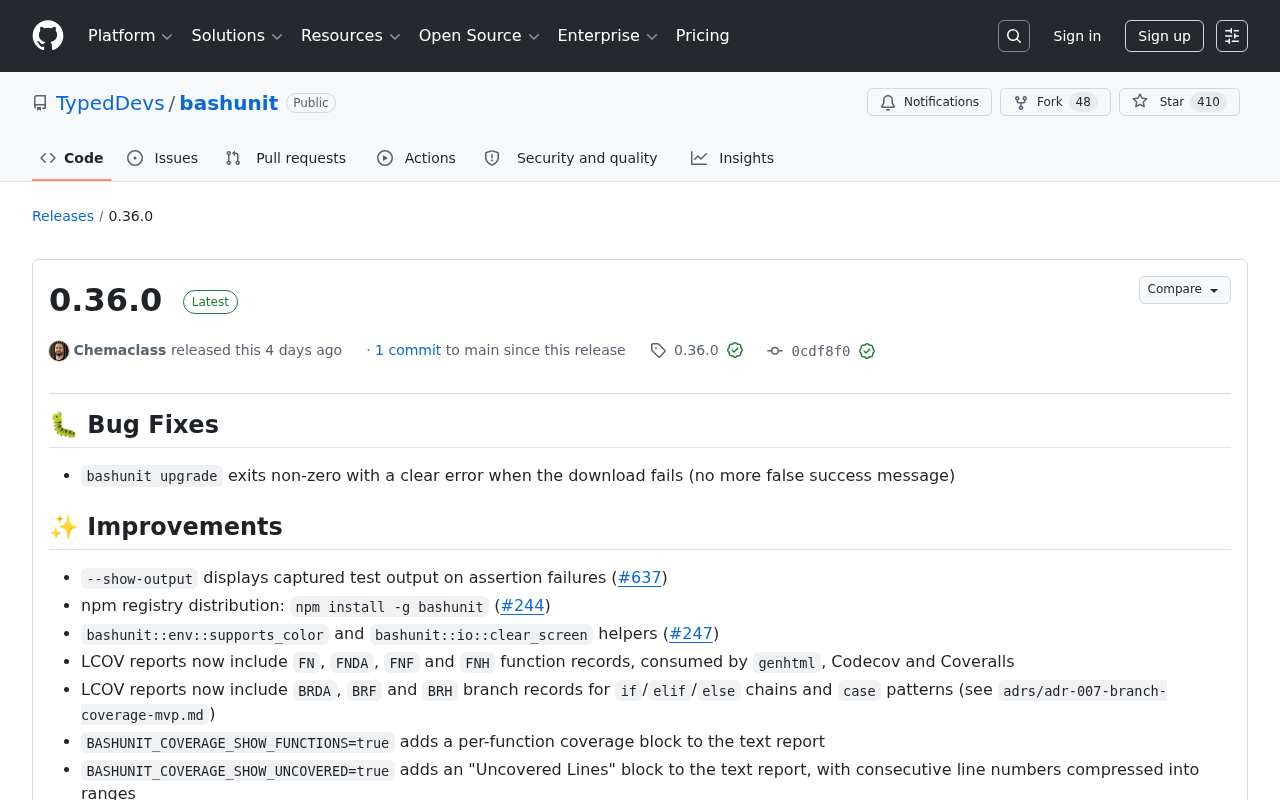The width and height of the screenshot is (1280, 800).
Task: Click the '--show-output' code text
Action: tap(140, 578)
